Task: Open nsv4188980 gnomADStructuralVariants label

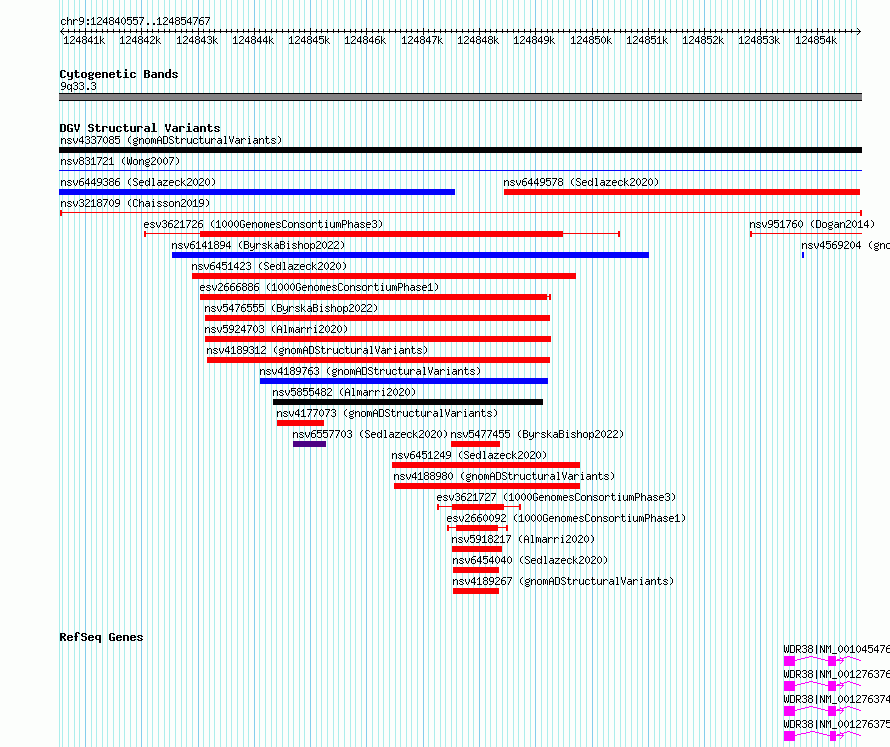Action: click(504, 476)
